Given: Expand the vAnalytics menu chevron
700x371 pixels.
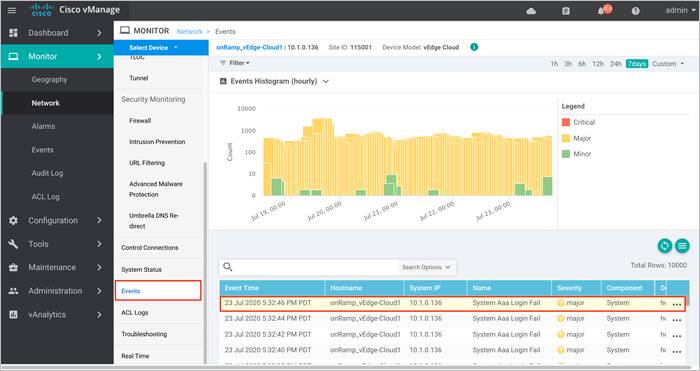Looking at the screenshot, I should point(99,314).
